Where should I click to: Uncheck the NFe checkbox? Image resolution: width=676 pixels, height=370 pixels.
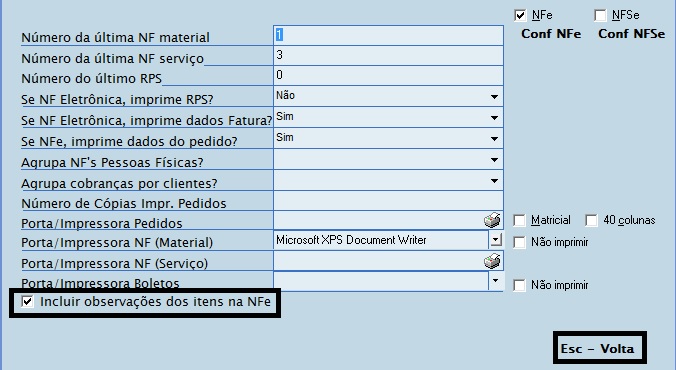click(x=520, y=16)
